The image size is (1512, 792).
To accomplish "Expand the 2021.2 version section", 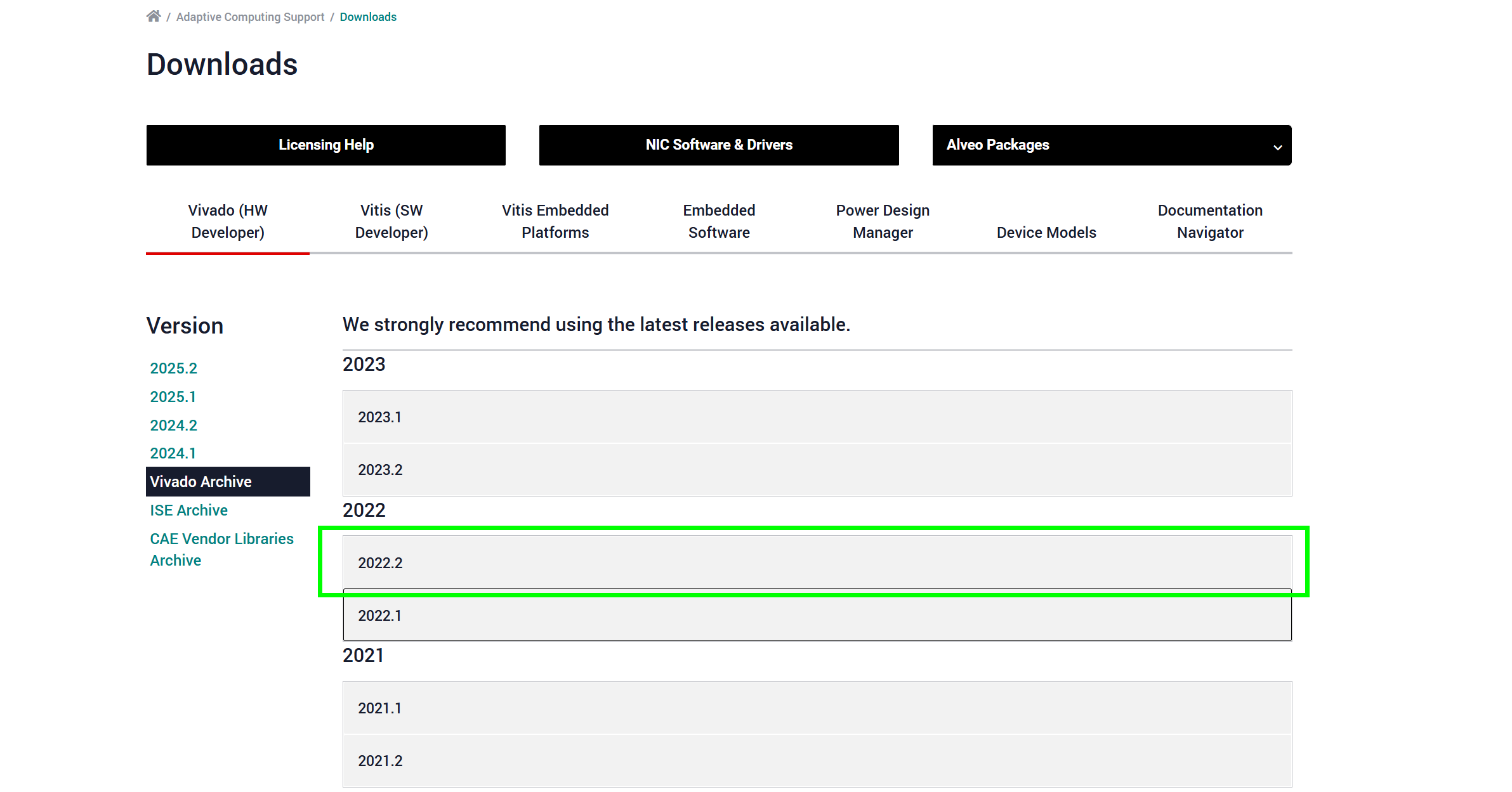I will pyautogui.click(x=817, y=761).
